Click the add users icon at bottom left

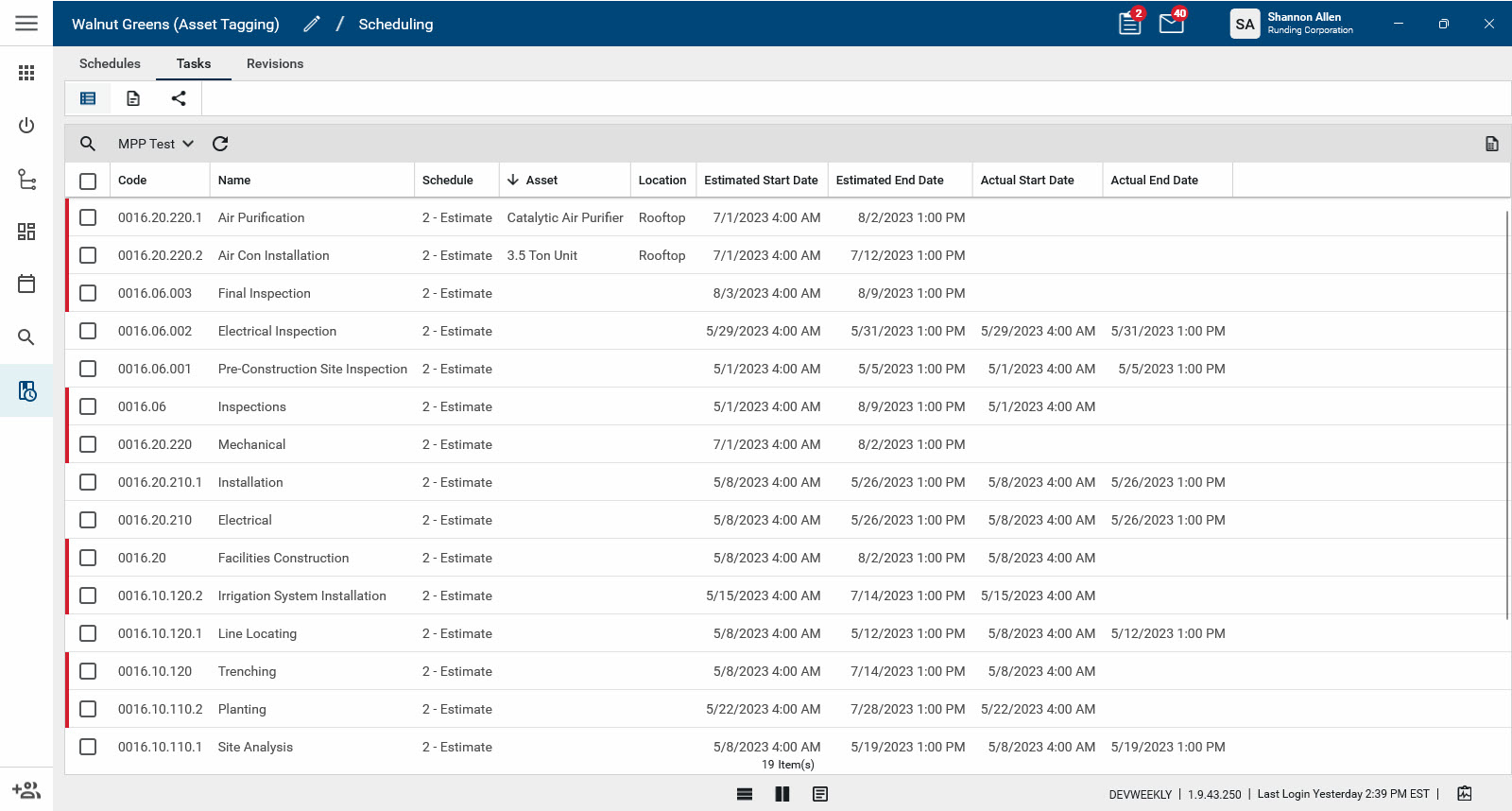pos(26,790)
